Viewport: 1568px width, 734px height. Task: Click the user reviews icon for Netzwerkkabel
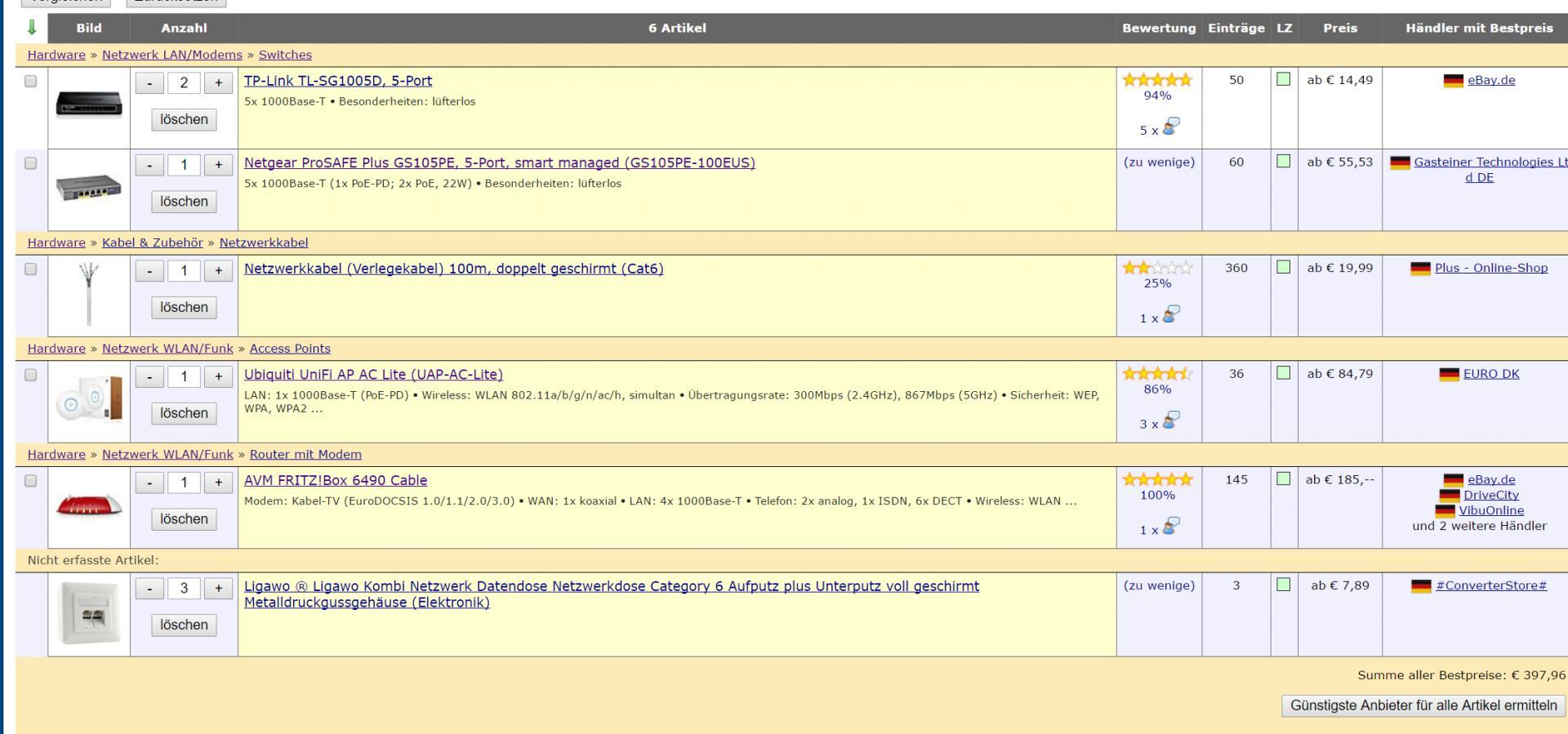click(1171, 314)
